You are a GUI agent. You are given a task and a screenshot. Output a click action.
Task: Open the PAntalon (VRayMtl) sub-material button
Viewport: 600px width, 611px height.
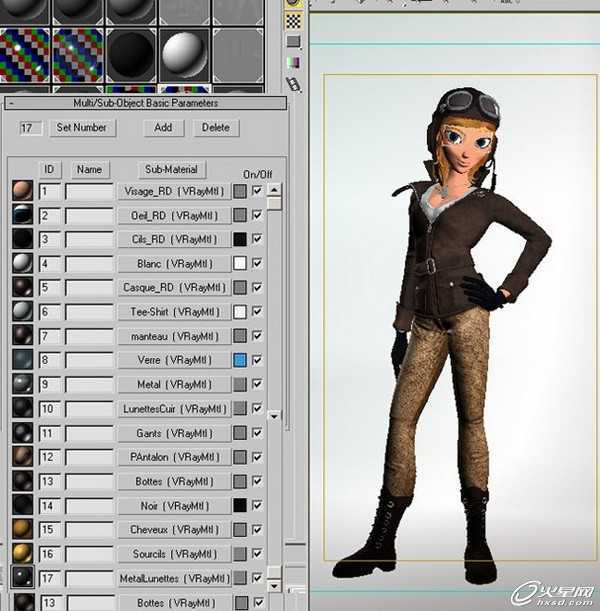coord(175,457)
